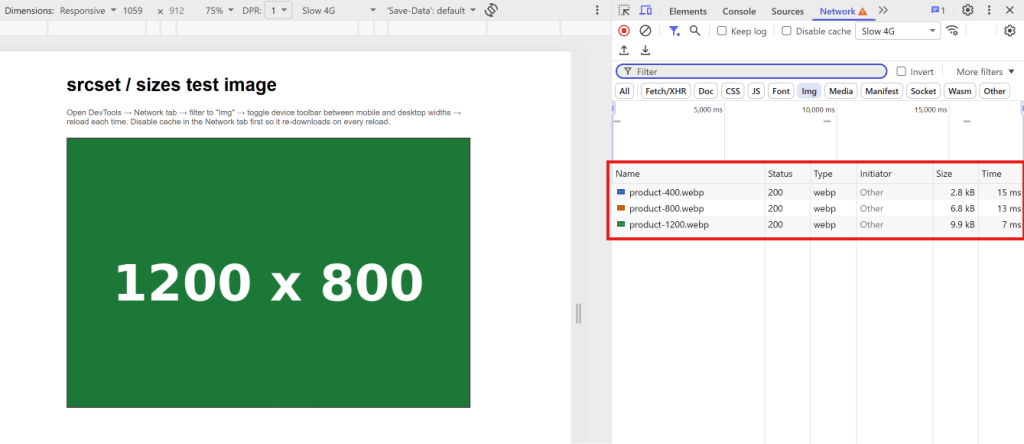Click the blue product-400.webp file icon

pos(621,192)
